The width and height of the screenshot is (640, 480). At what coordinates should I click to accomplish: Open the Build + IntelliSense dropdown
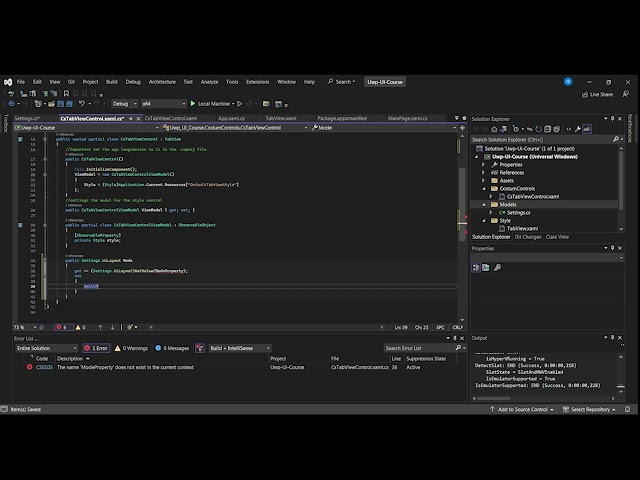[x=240, y=348]
